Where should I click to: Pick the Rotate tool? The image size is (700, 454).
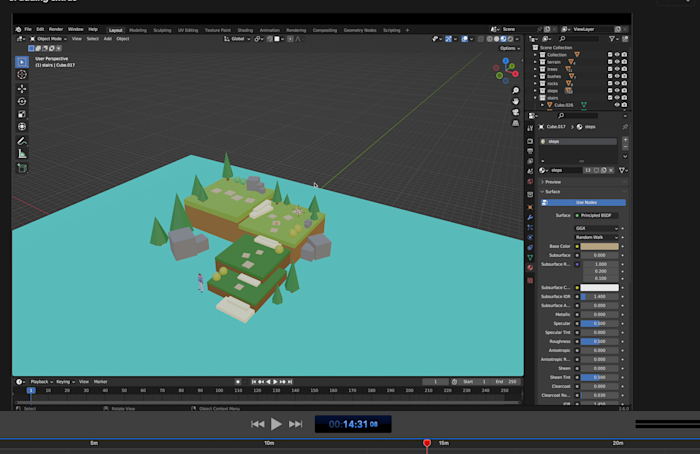[x=22, y=101]
